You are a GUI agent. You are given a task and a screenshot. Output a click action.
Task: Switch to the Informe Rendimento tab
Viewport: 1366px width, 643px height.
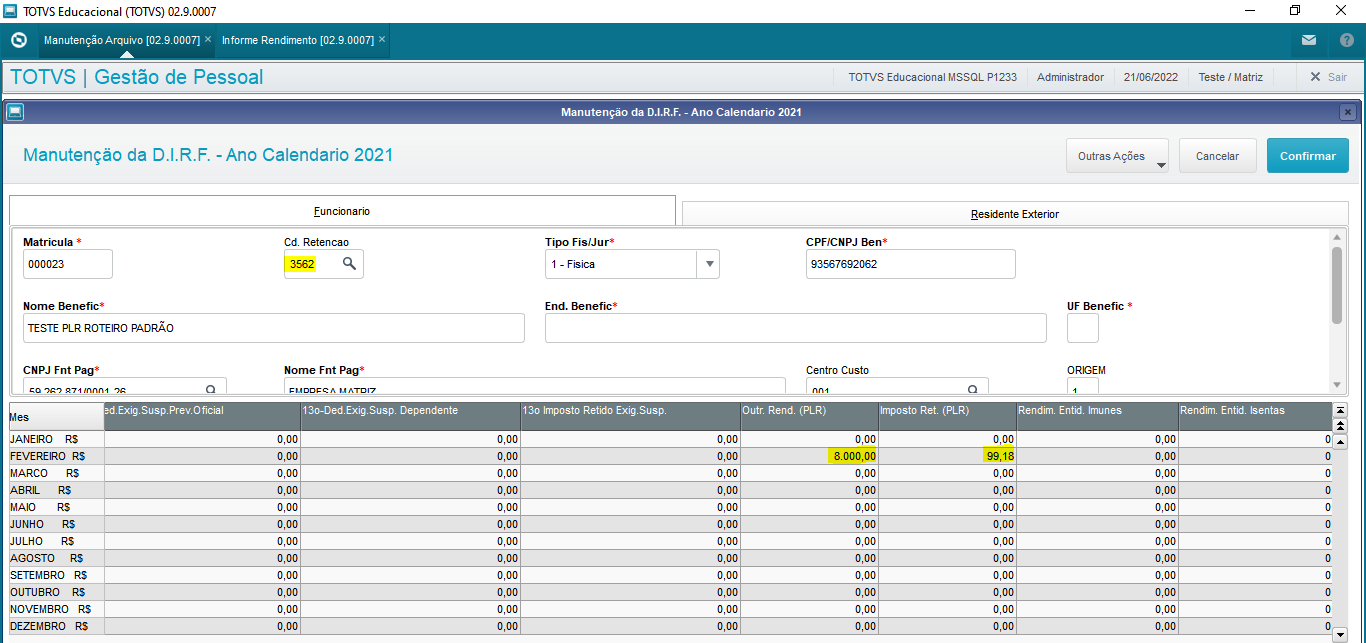click(298, 40)
